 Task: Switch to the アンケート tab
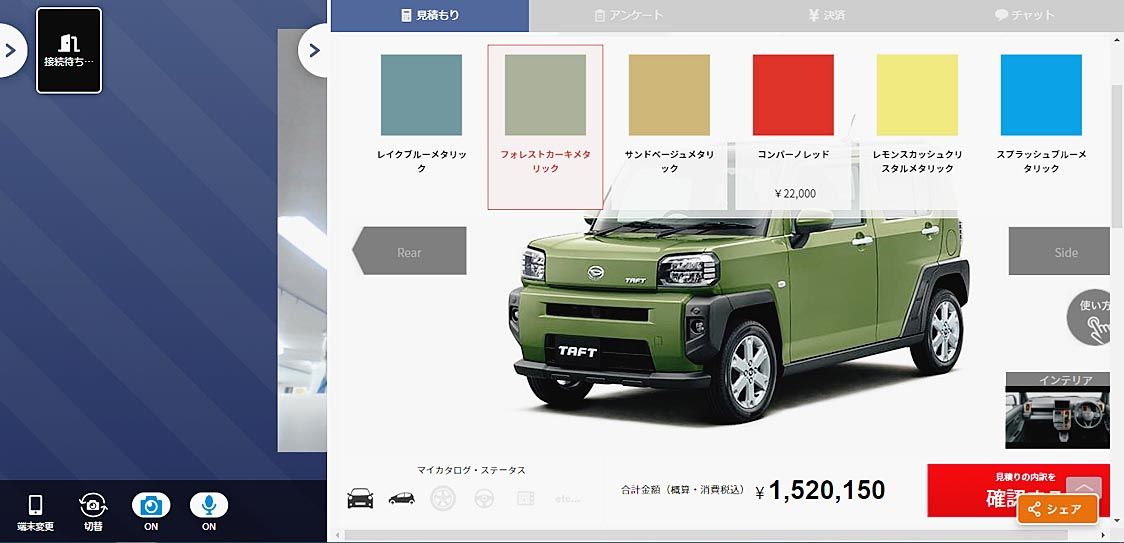[629, 15]
